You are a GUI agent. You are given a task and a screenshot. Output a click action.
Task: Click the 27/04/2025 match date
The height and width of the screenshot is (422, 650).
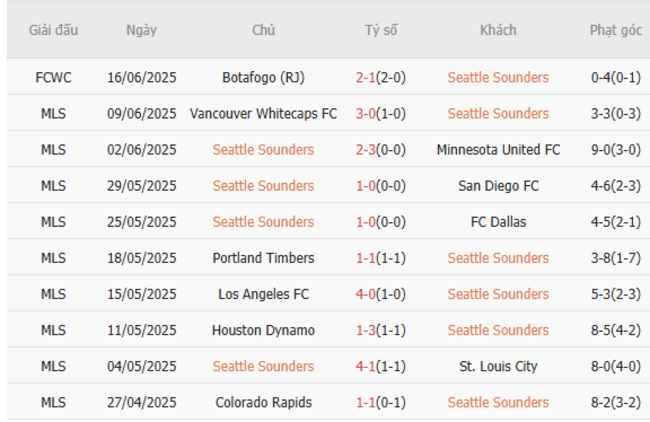[x=141, y=402]
